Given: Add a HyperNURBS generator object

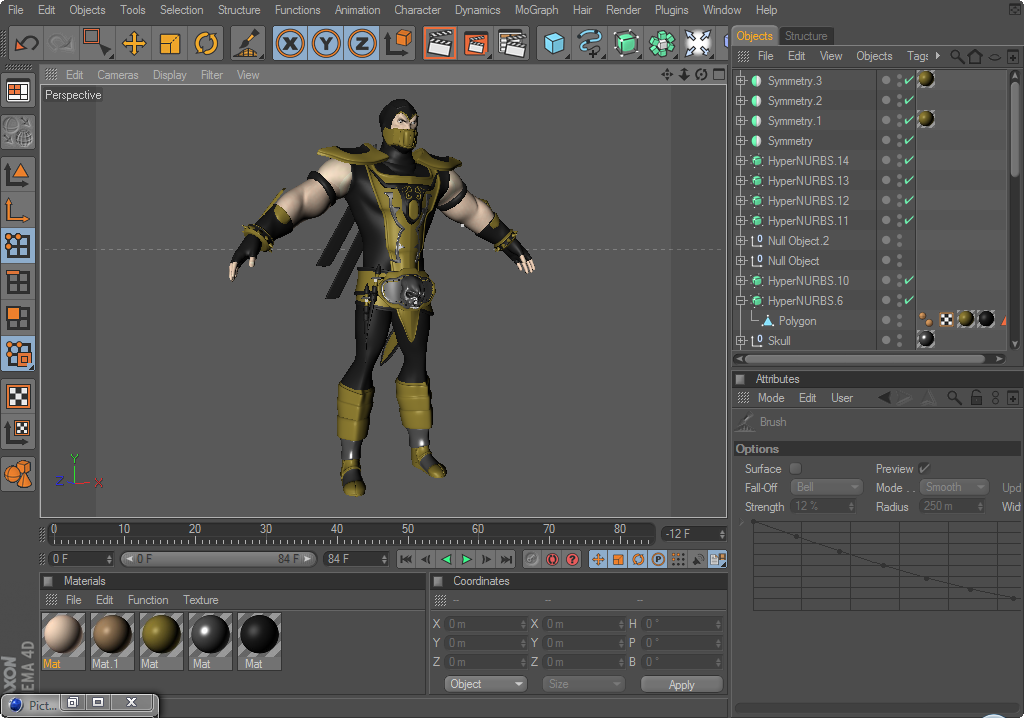Looking at the screenshot, I should pos(626,44).
